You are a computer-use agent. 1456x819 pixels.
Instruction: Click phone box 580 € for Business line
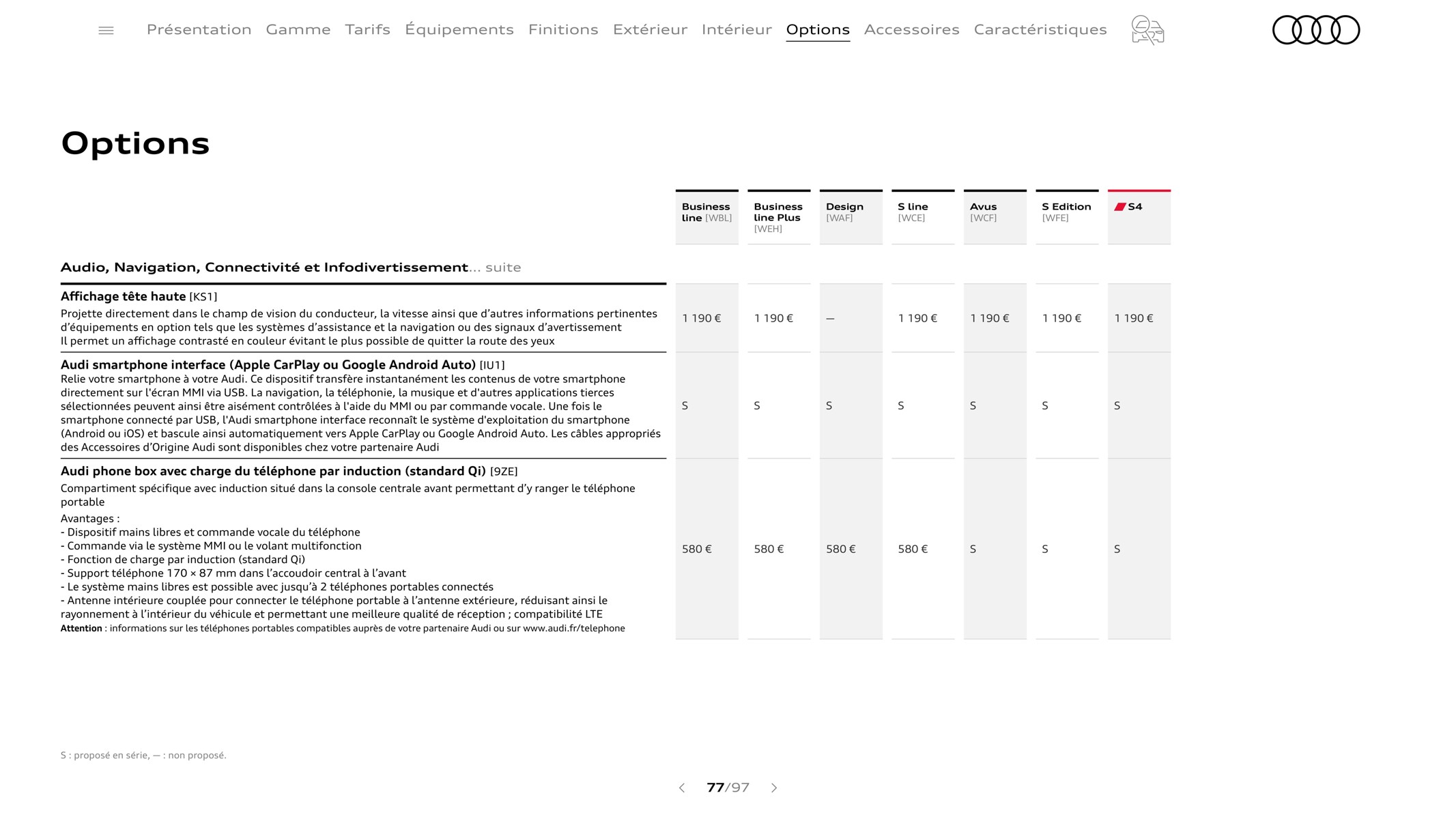coord(697,549)
